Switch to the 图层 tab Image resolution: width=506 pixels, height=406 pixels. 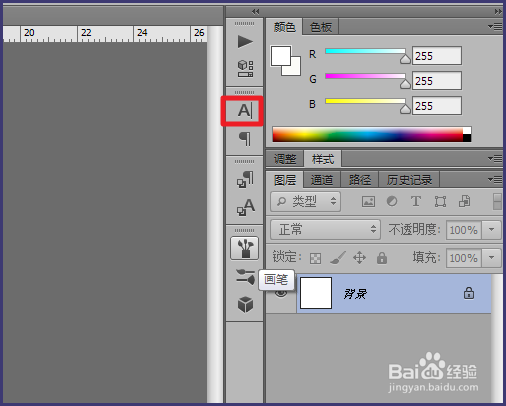coord(285,180)
